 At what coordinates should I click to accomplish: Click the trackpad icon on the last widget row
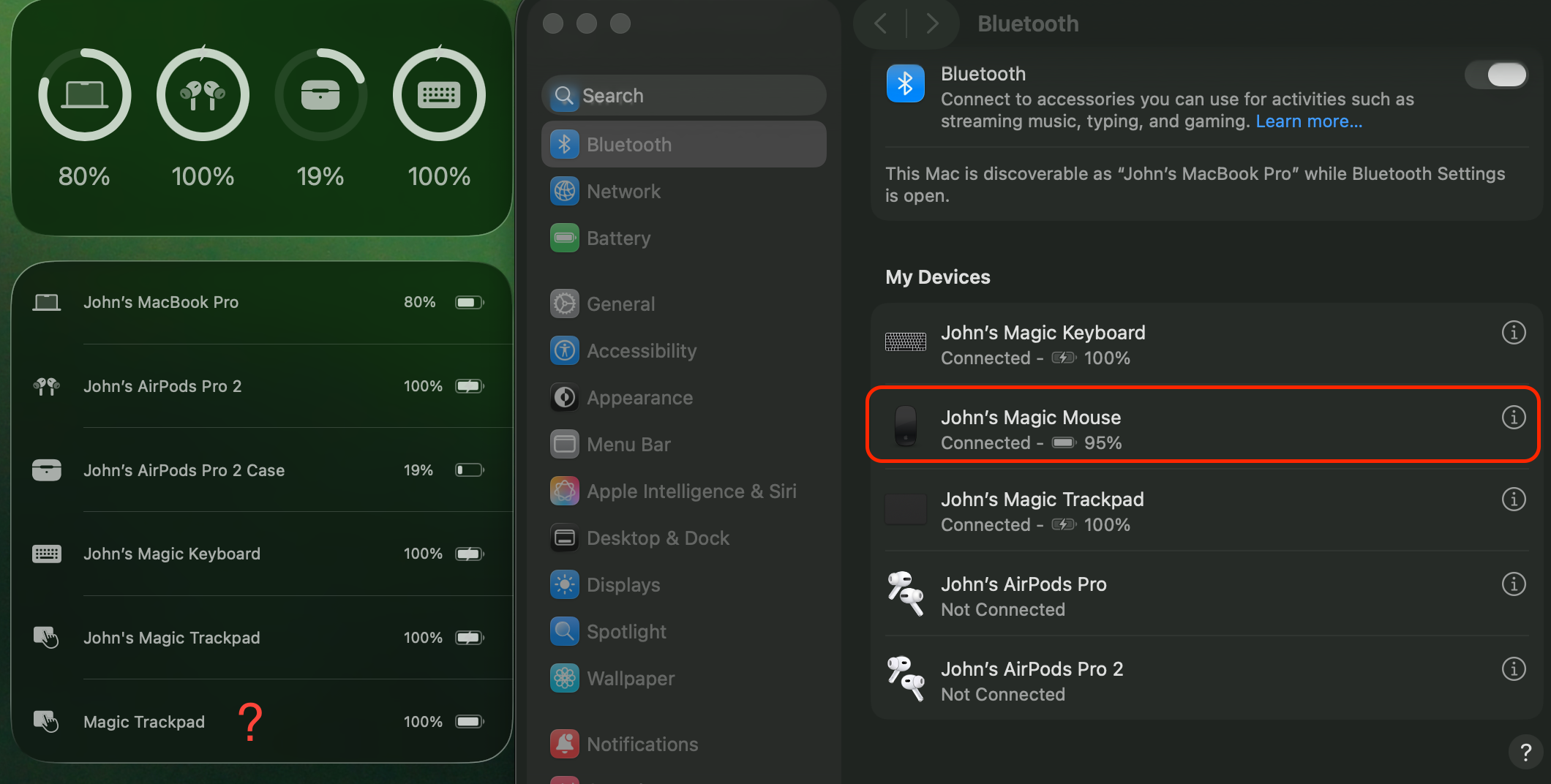(47, 722)
